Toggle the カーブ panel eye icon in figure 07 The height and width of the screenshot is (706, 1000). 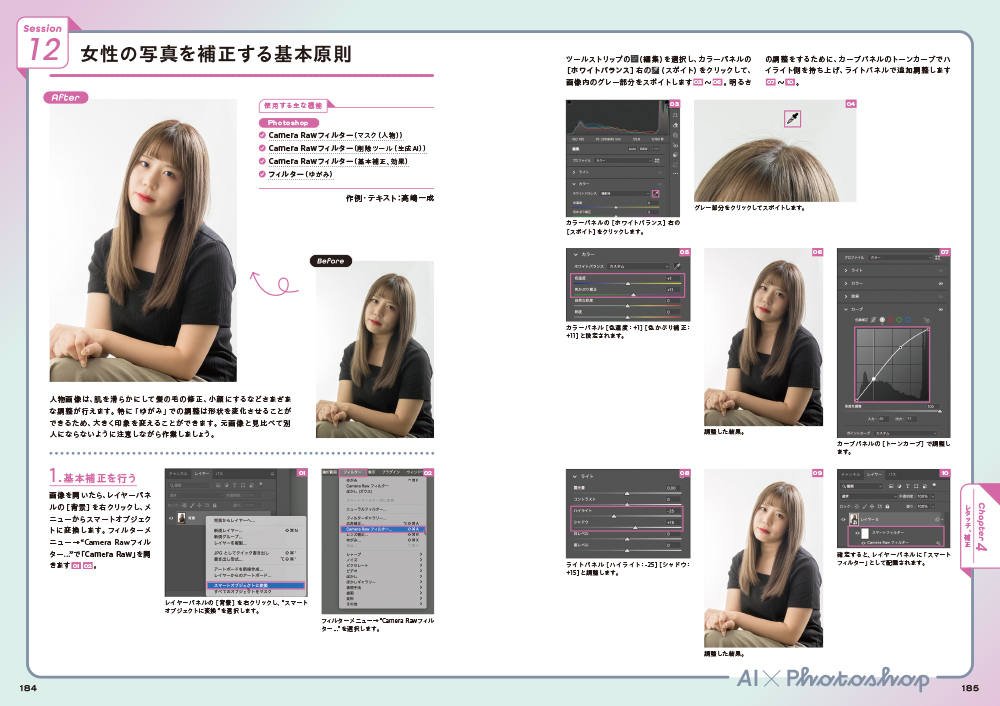(941, 309)
